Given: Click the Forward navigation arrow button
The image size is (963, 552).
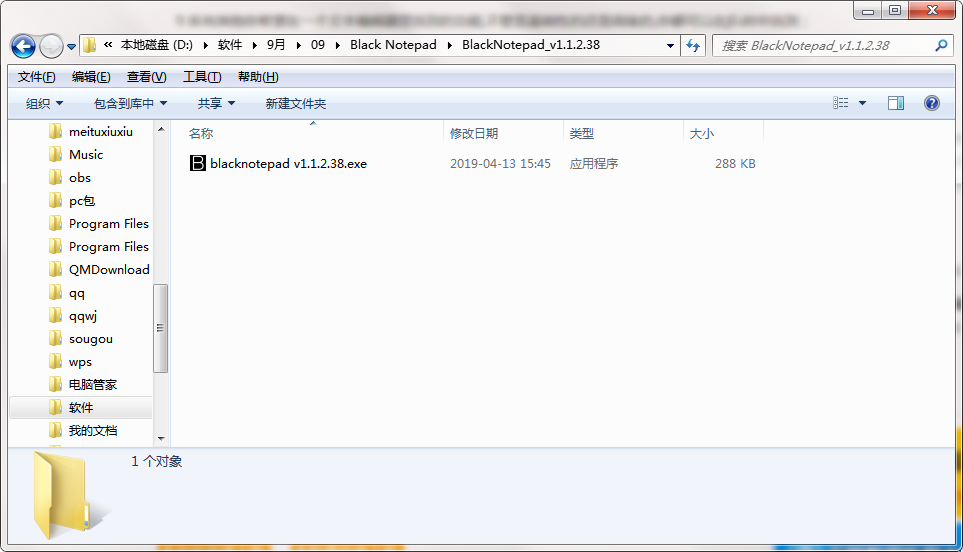Looking at the screenshot, I should click(x=51, y=46).
